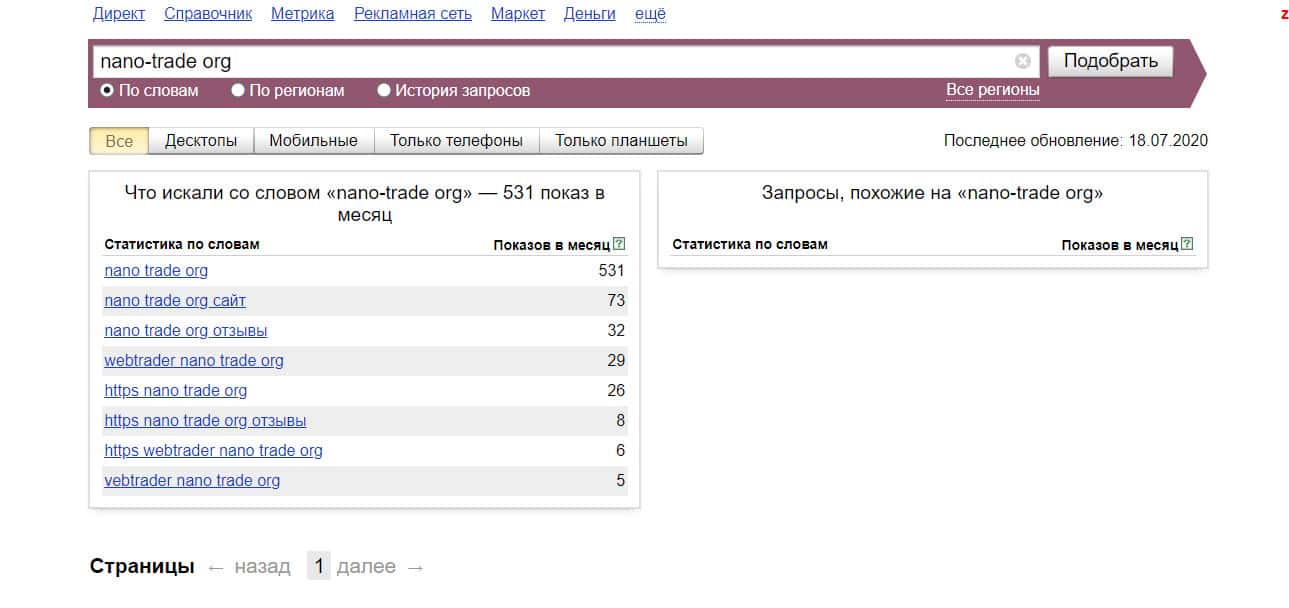Click in the keyword search input field

pos(550,61)
